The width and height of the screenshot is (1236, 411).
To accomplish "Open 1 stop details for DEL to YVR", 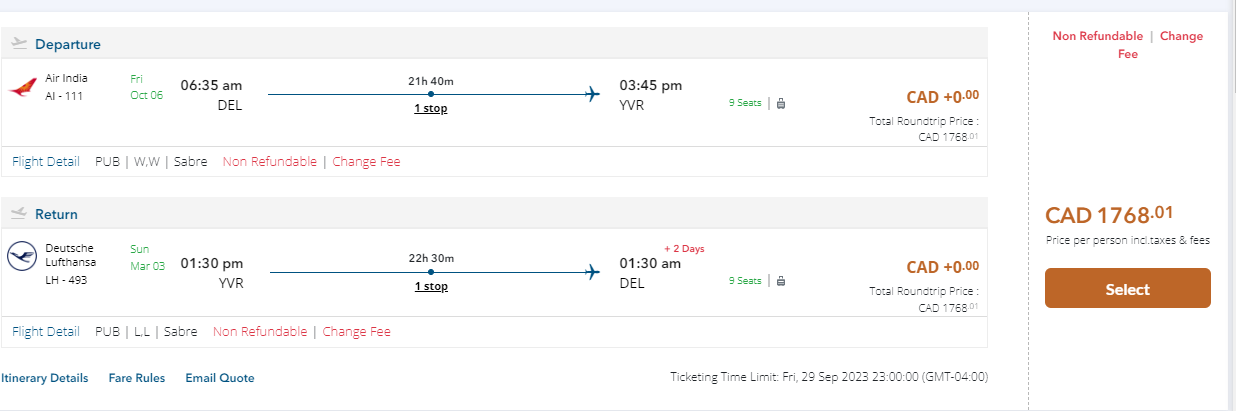I will [431, 108].
